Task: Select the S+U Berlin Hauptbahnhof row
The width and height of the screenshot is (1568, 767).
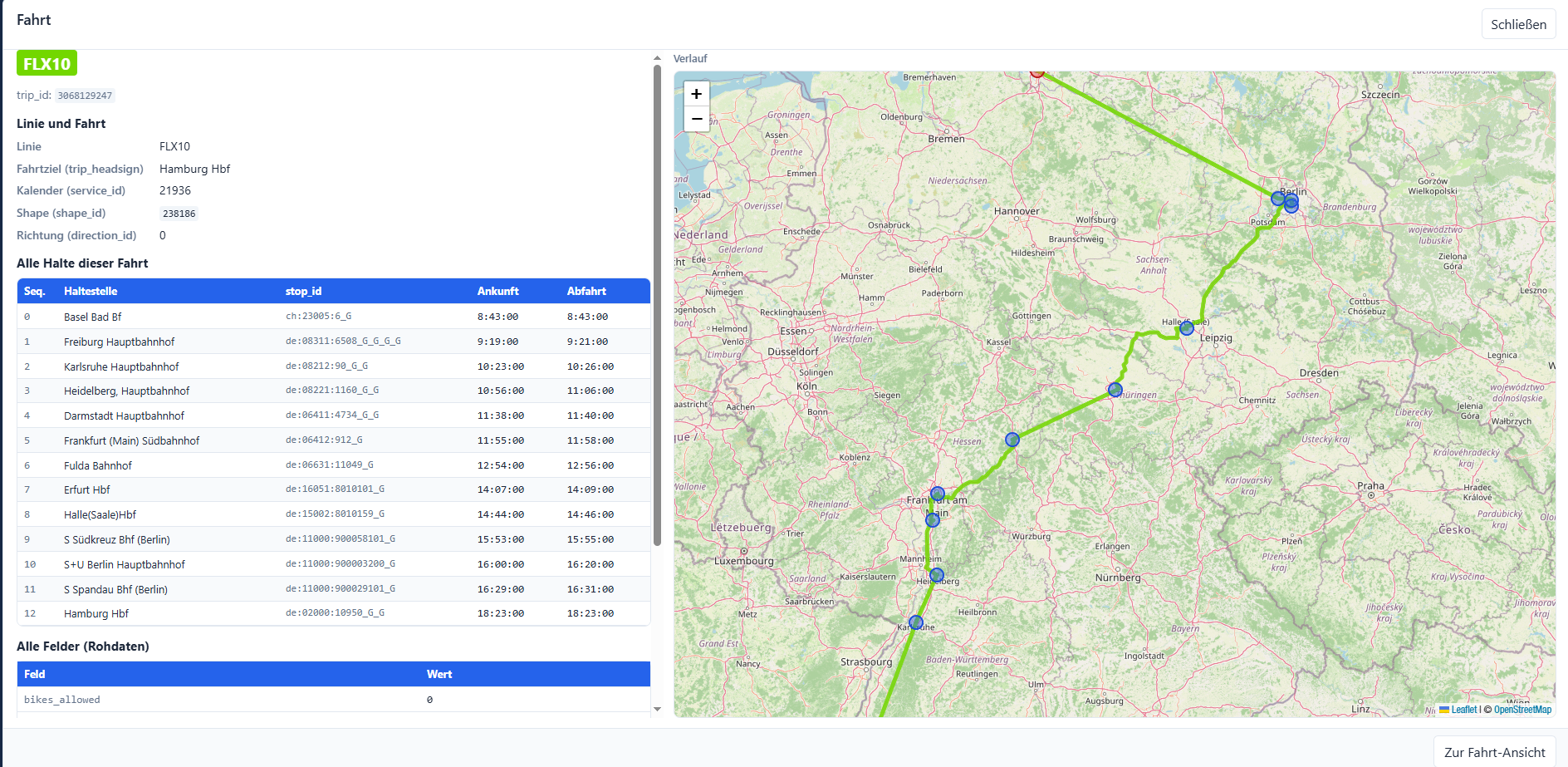Action: pyautogui.click(x=333, y=564)
